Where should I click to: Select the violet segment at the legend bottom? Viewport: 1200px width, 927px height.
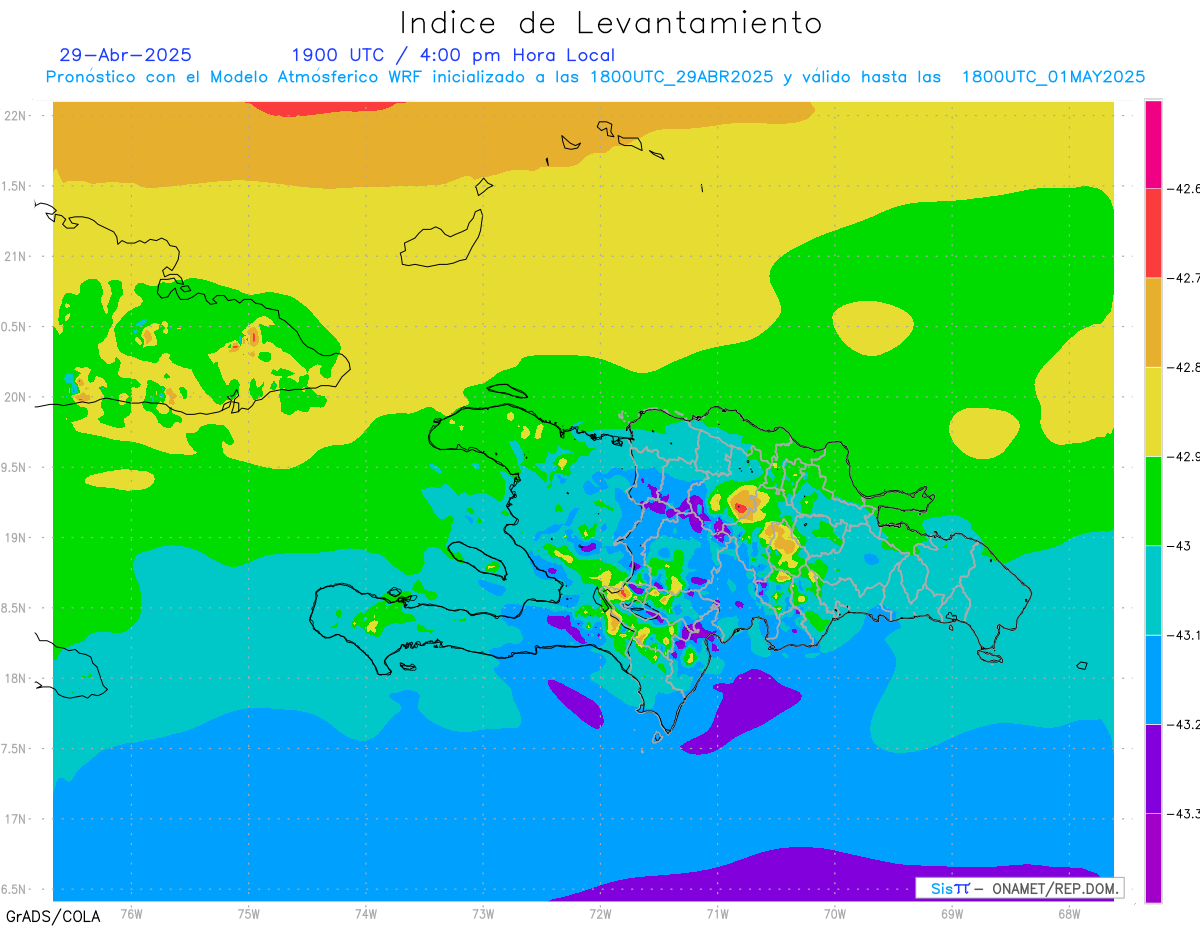coord(1153,858)
